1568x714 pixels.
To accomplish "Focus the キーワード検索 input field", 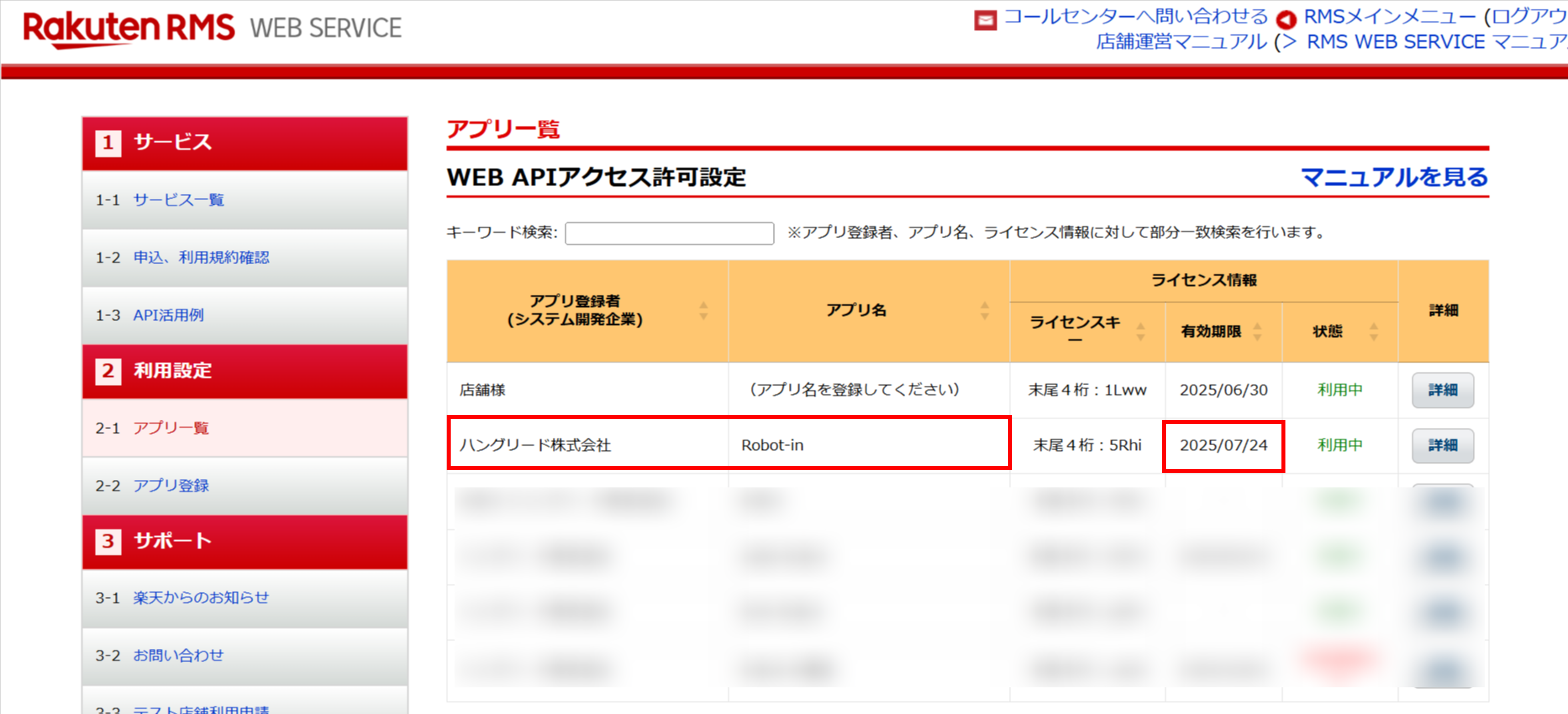I will coord(670,233).
